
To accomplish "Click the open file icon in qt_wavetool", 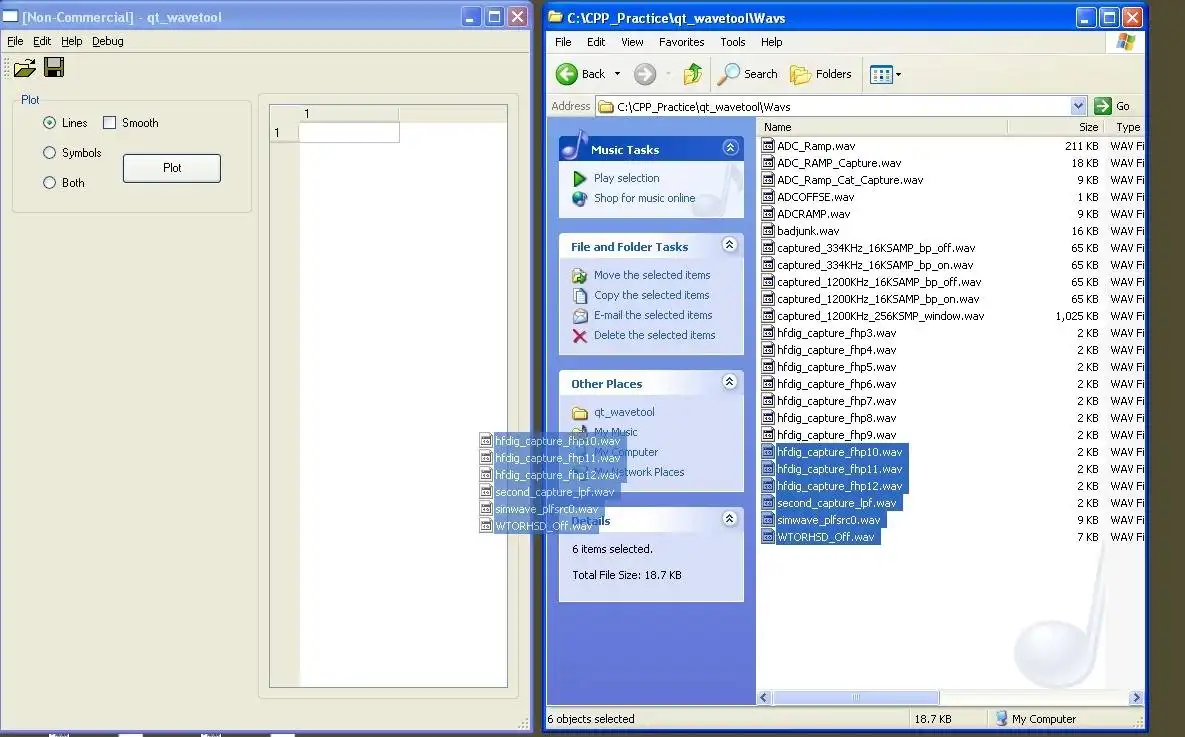I will [24, 68].
